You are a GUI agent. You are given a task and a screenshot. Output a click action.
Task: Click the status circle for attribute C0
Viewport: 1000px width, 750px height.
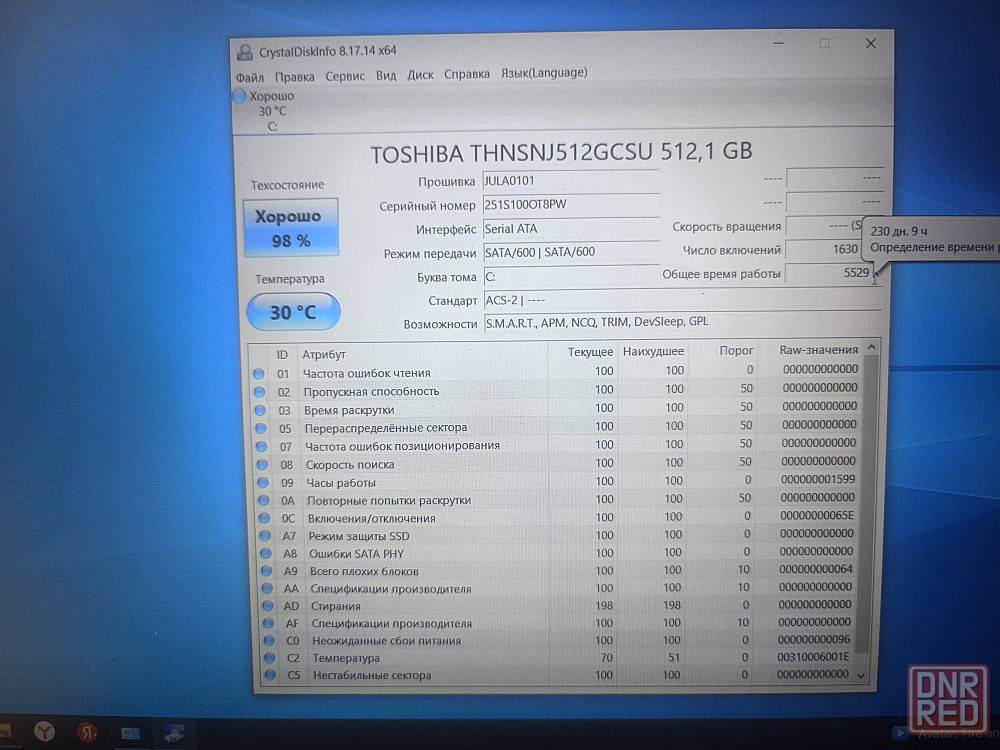click(x=268, y=640)
